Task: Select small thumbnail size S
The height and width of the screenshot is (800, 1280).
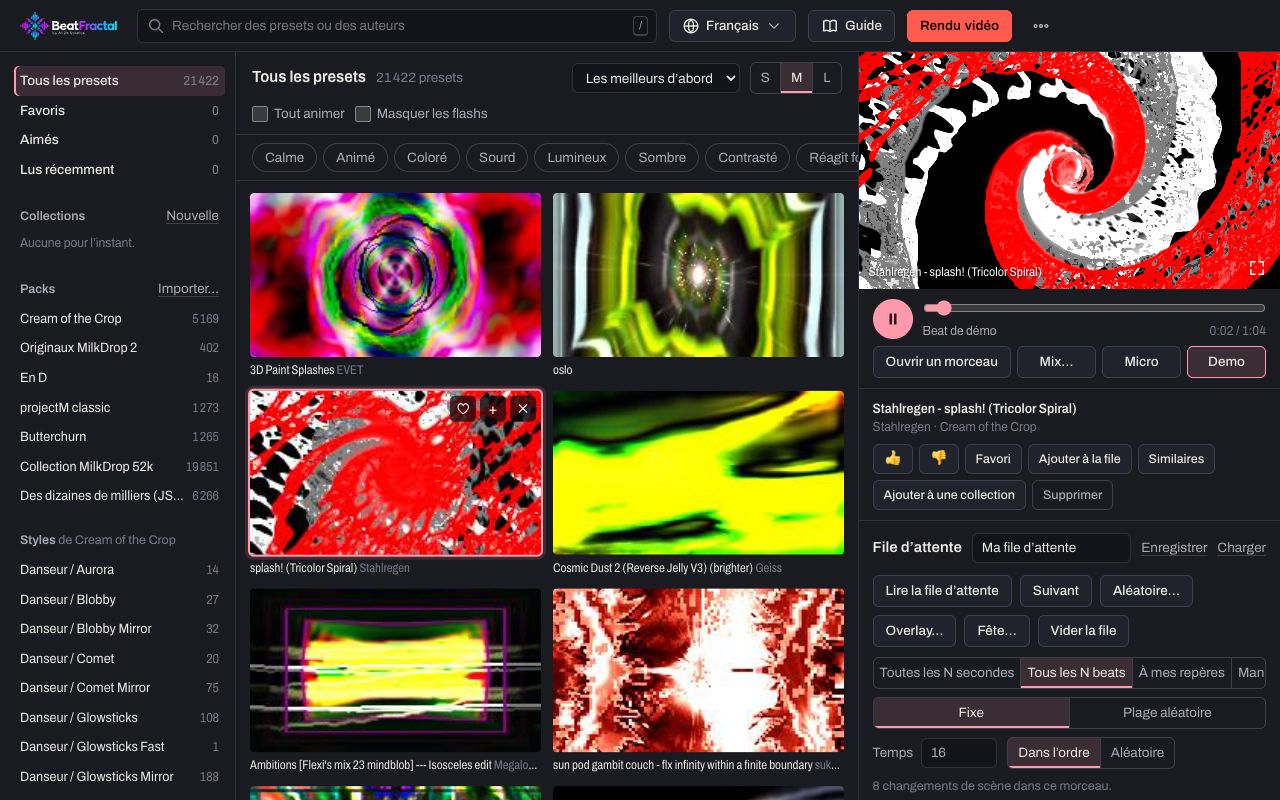Action: 766,78
